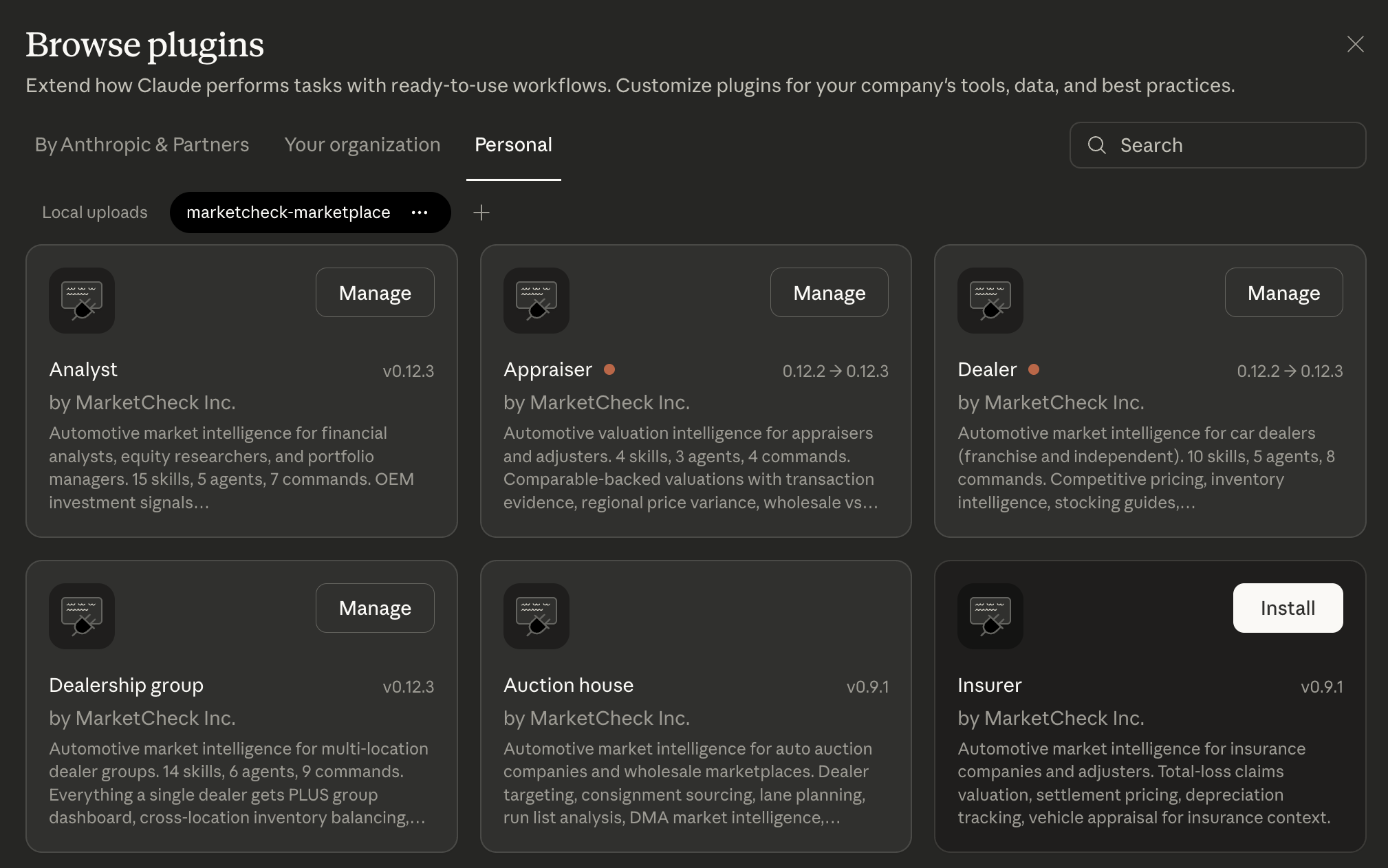Image resolution: width=1388 pixels, height=868 pixels.
Task: Manage the Appraiser plugin
Action: [829, 293]
